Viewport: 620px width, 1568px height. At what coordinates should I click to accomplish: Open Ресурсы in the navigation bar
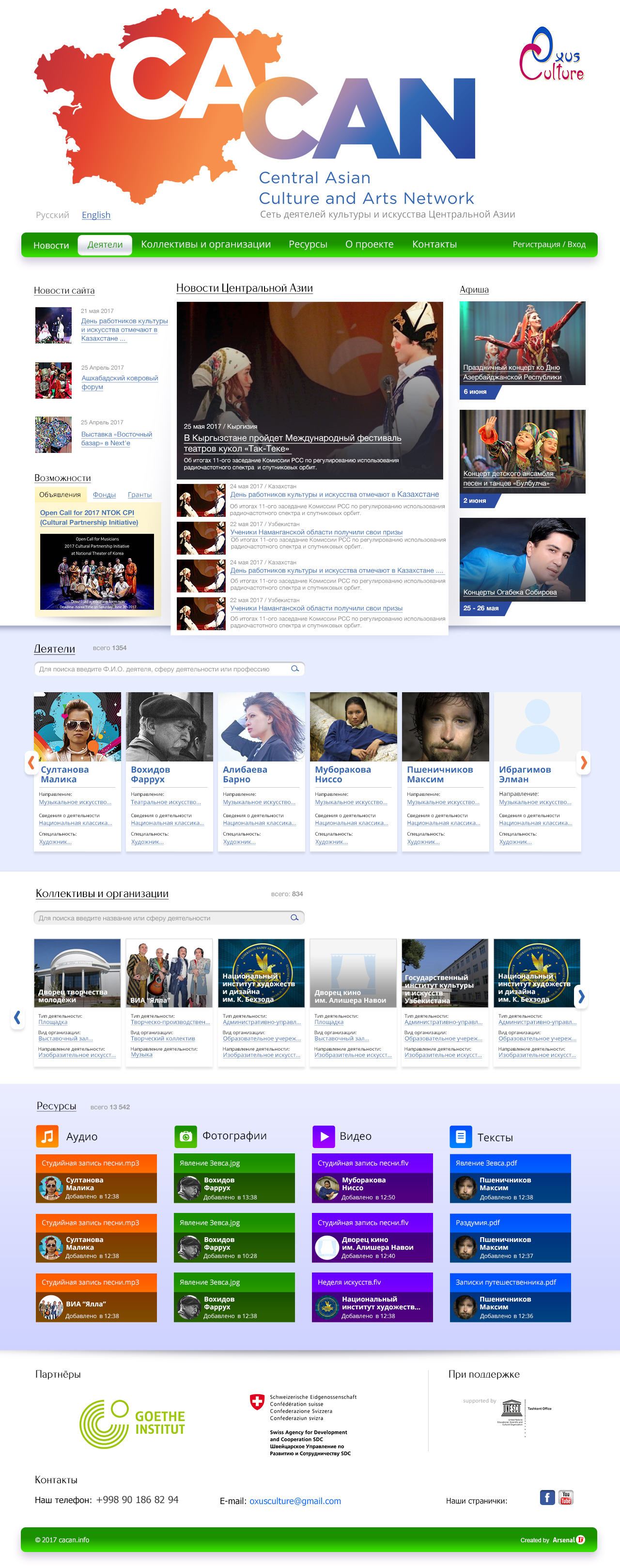point(307,245)
